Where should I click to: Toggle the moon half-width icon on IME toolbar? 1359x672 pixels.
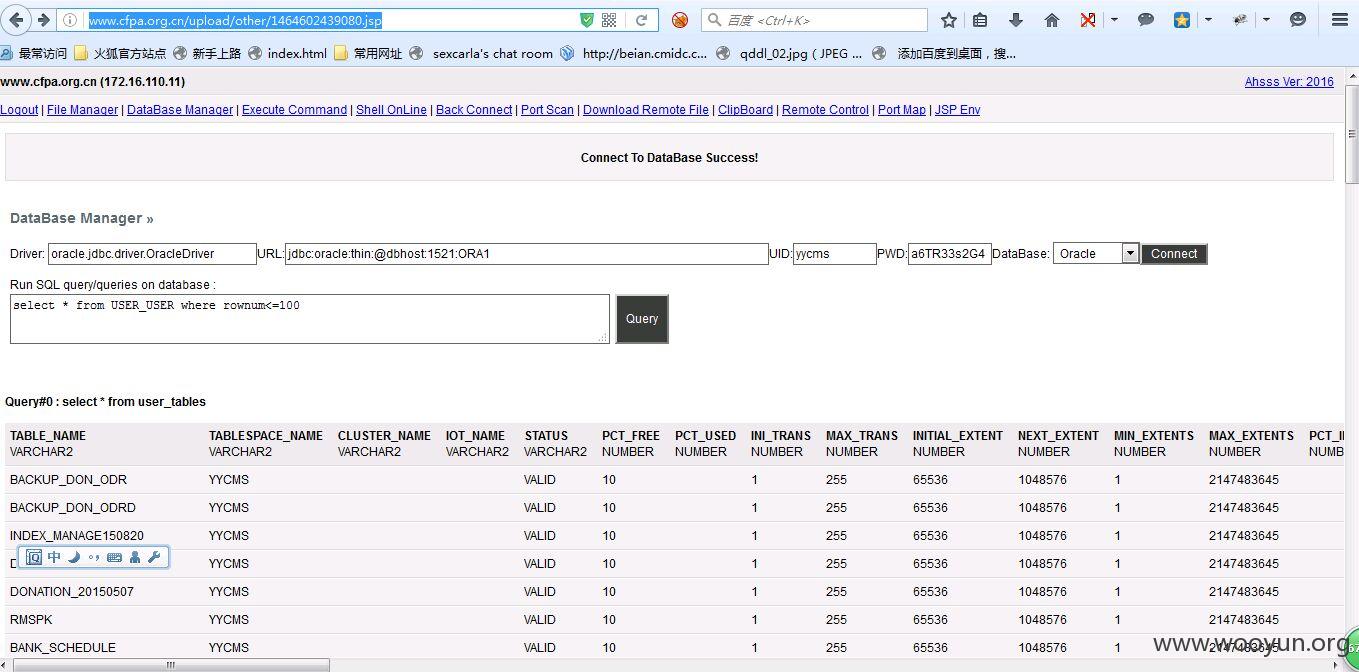click(73, 557)
